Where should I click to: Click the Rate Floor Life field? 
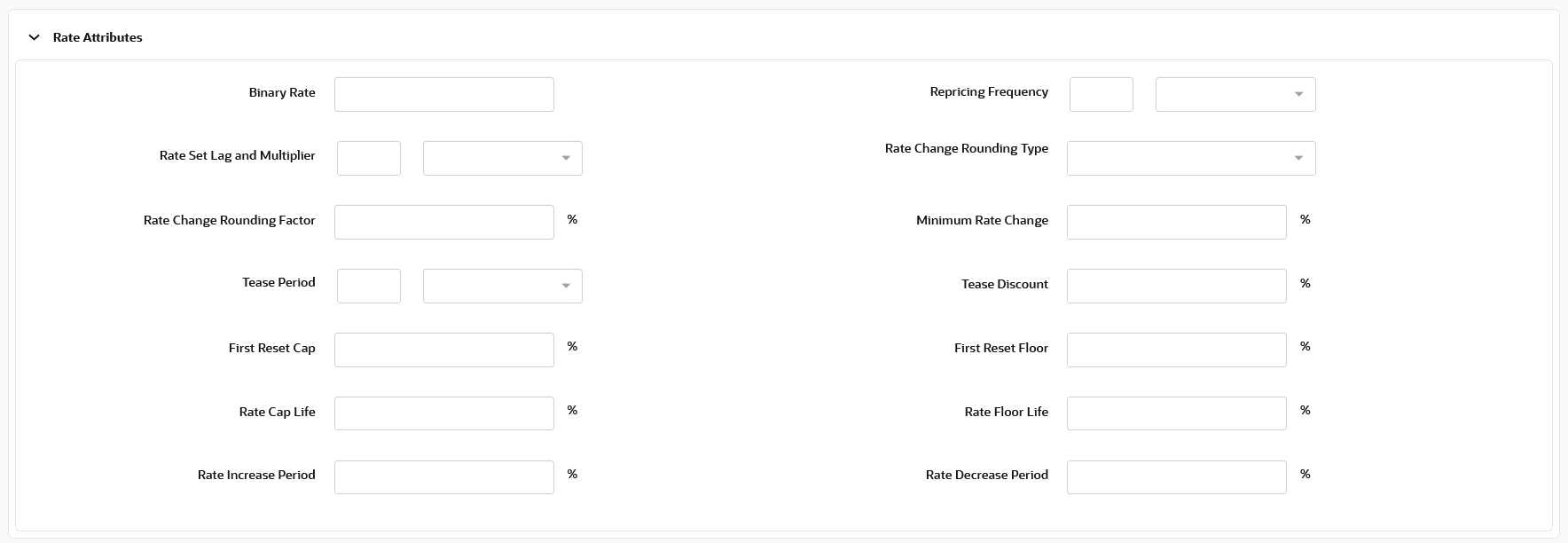pyautogui.click(x=1176, y=414)
